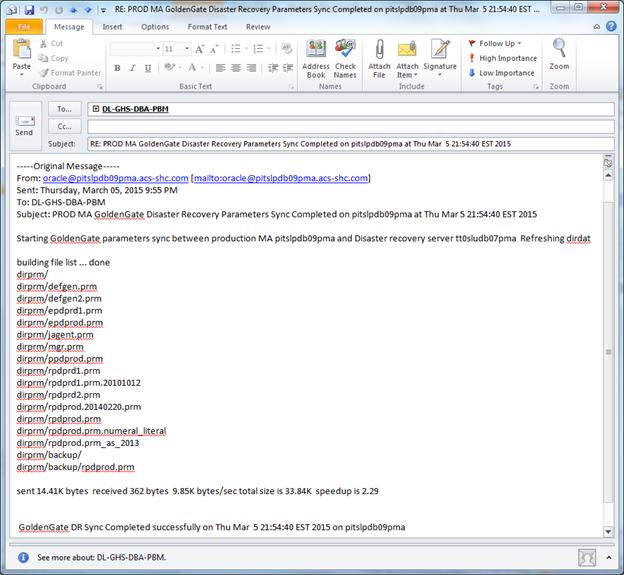
Task: Open the Format Text tab
Action: 207,27
